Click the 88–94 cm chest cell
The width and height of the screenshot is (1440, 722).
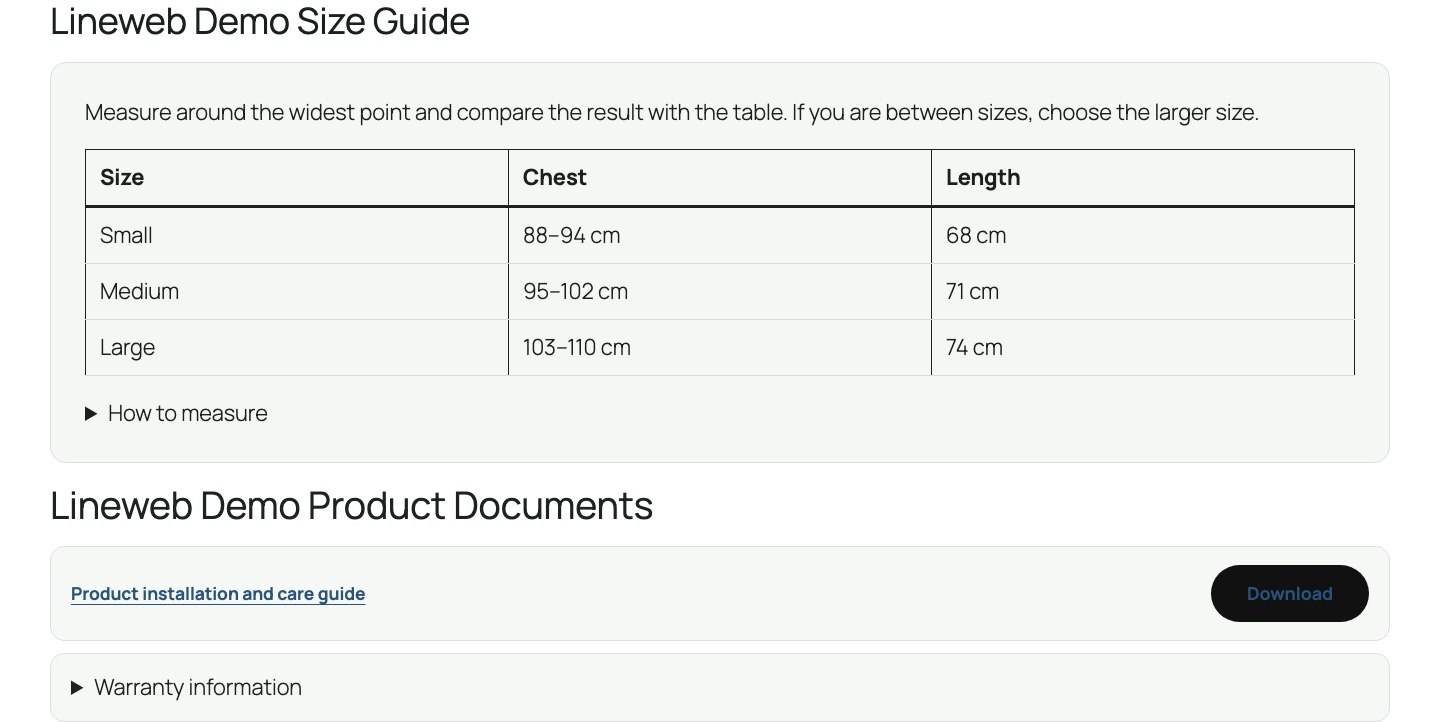720,236
